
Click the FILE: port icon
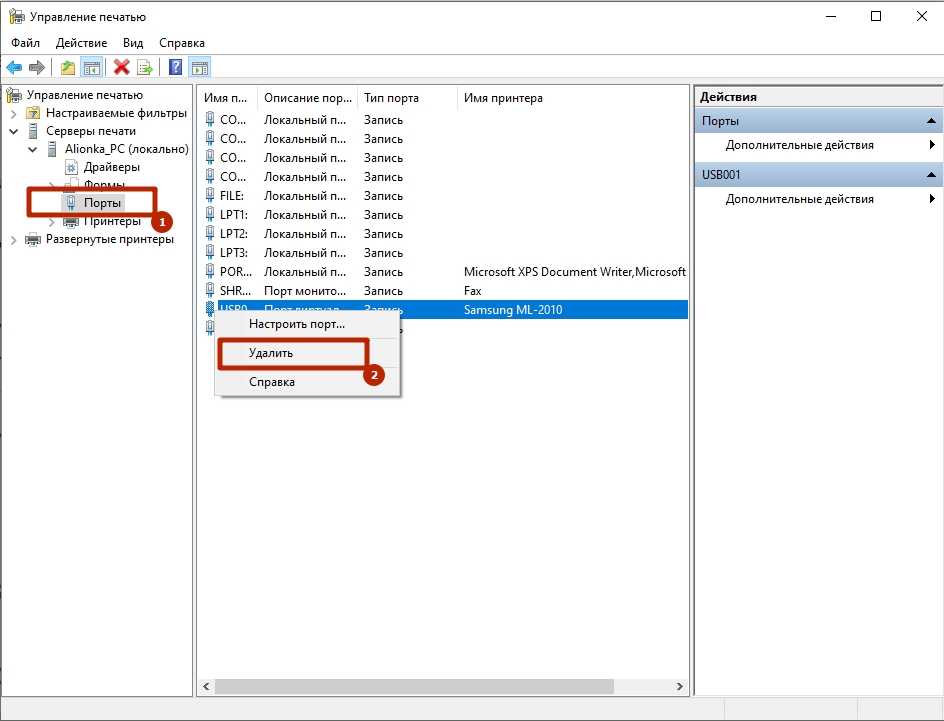pyautogui.click(x=210, y=196)
